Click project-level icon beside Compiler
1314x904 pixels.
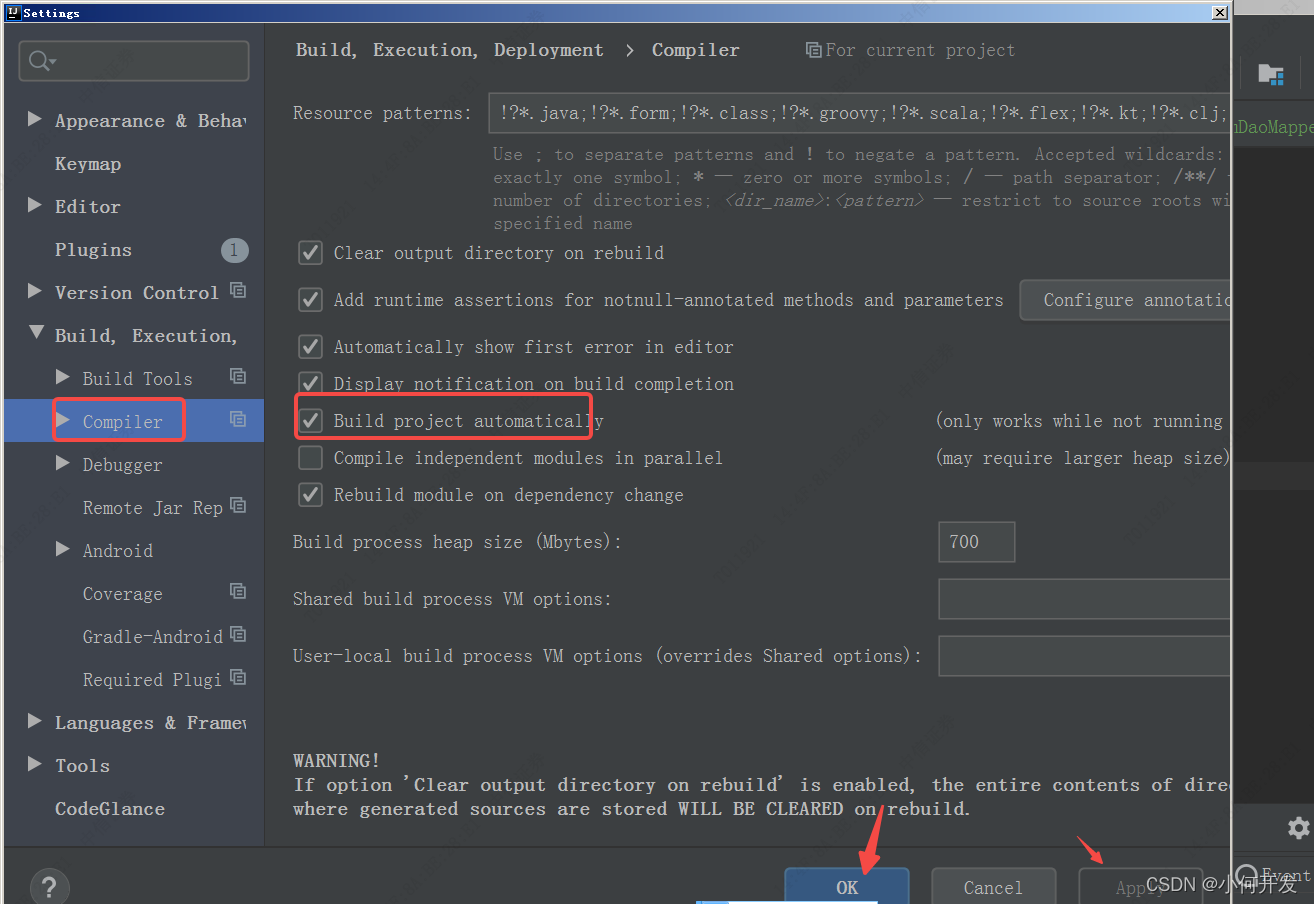[238, 420]
